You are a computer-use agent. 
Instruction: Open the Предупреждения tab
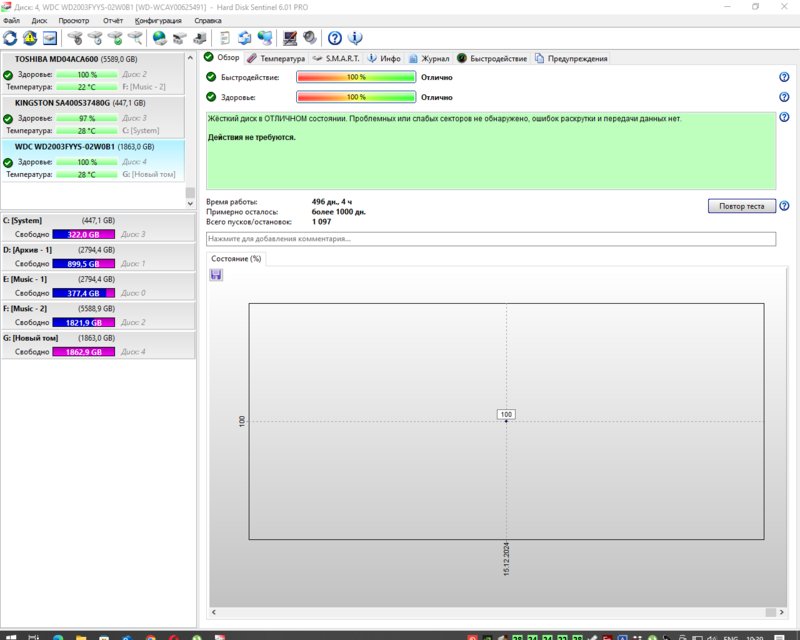pos(571,58)
